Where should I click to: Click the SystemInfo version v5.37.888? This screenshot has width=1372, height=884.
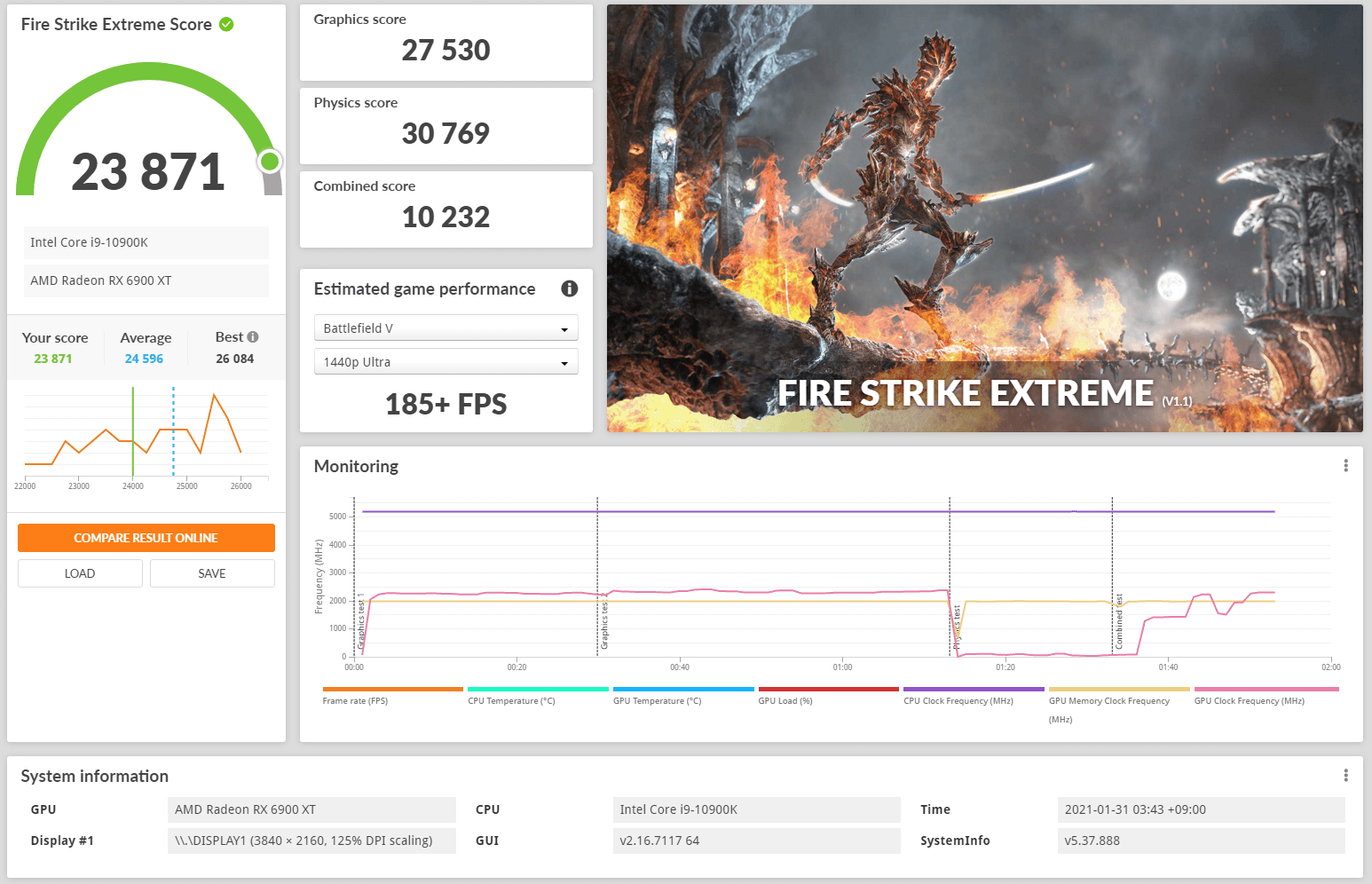click(x=1202, y=841)
